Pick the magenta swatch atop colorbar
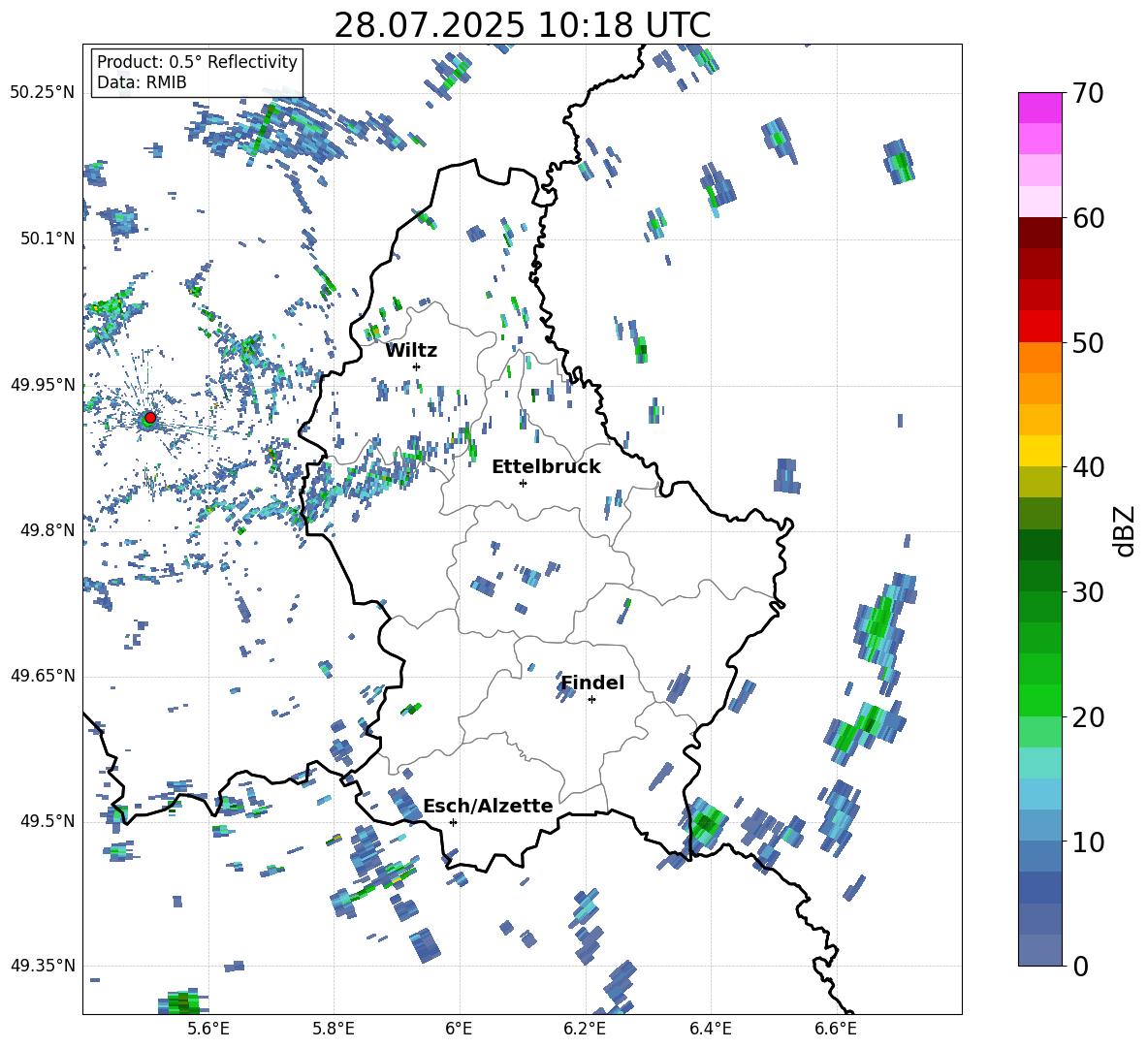This screenshot has width=1148, height=1048. pyautogui.click(x=1039, y=108)
